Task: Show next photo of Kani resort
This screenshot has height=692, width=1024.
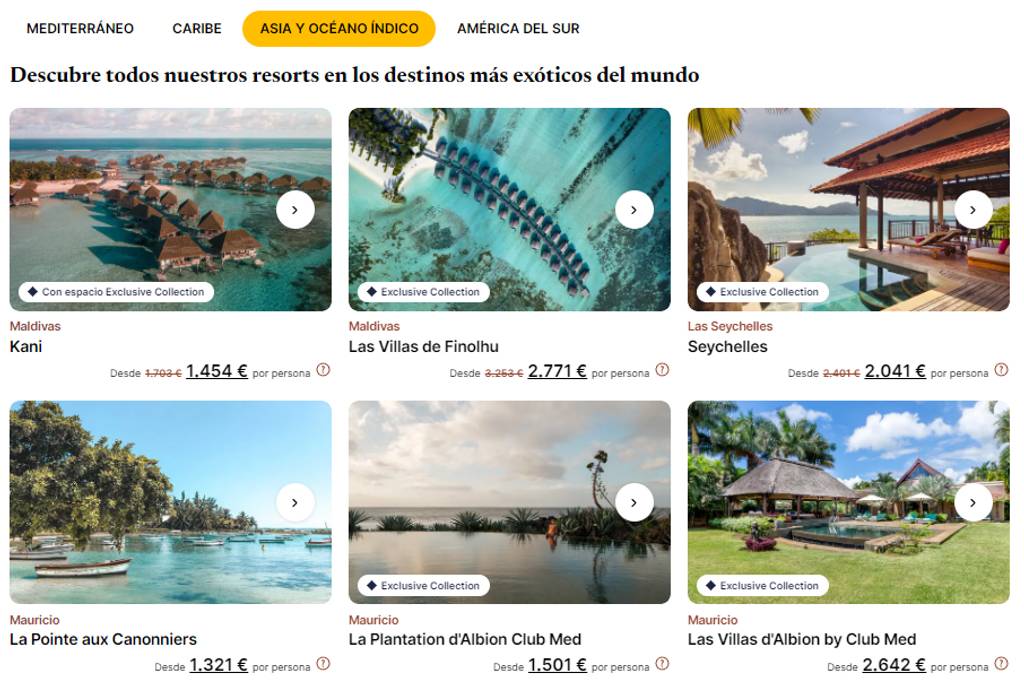Action: (x=295, y=210)
